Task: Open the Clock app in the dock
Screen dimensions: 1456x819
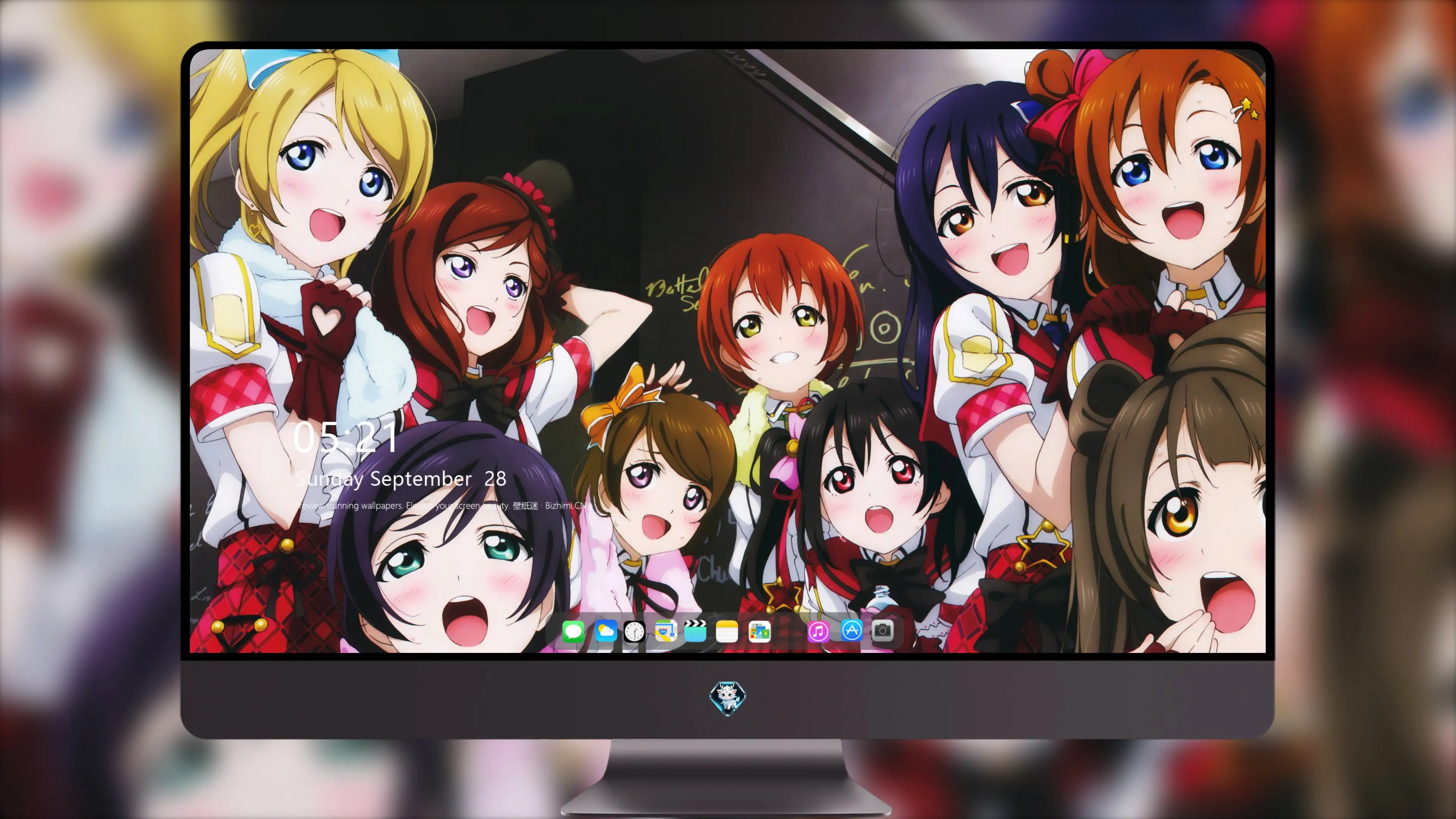Action: pyautogui.click(x=634, y=631)
